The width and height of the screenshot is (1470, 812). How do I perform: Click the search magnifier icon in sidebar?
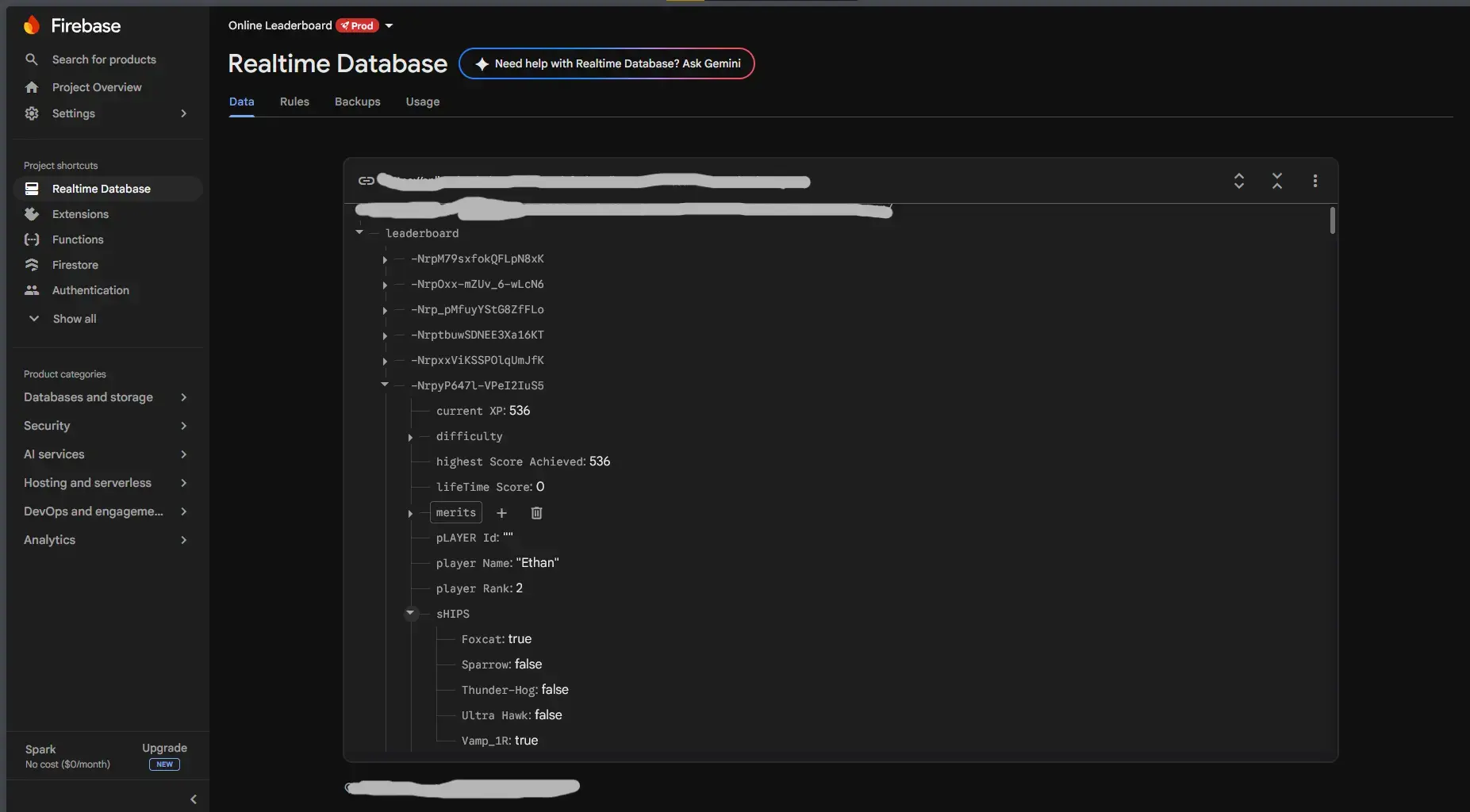coord(32,59)
